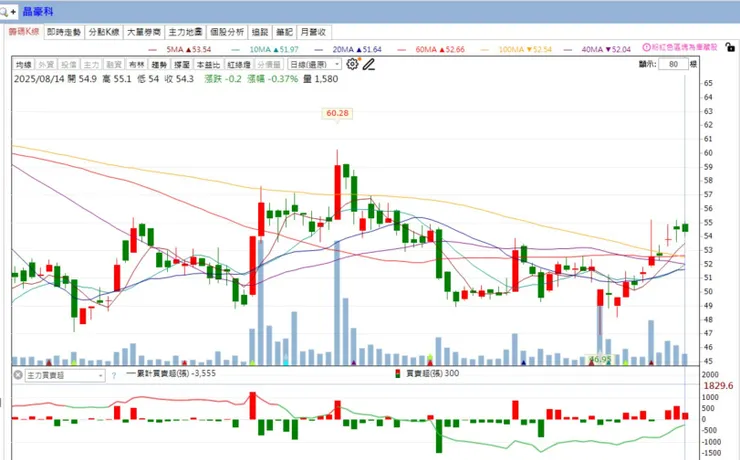Toggle the 外資 overlay button
This screenshot has height=460, width=740.
(46, 65)
